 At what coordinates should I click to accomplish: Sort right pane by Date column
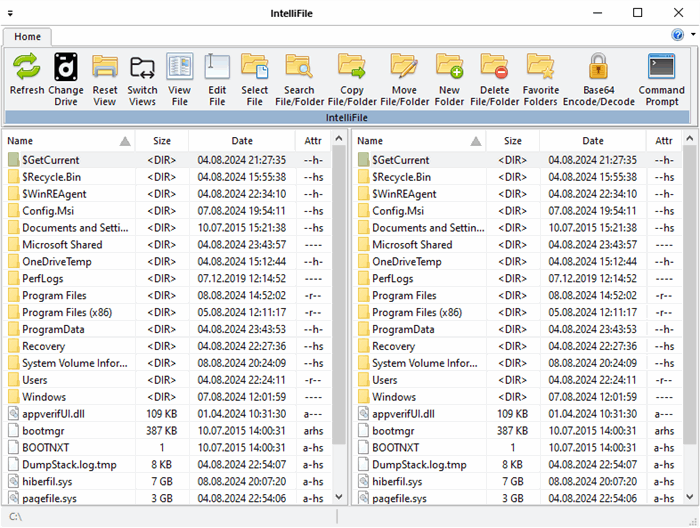(593, 141)
